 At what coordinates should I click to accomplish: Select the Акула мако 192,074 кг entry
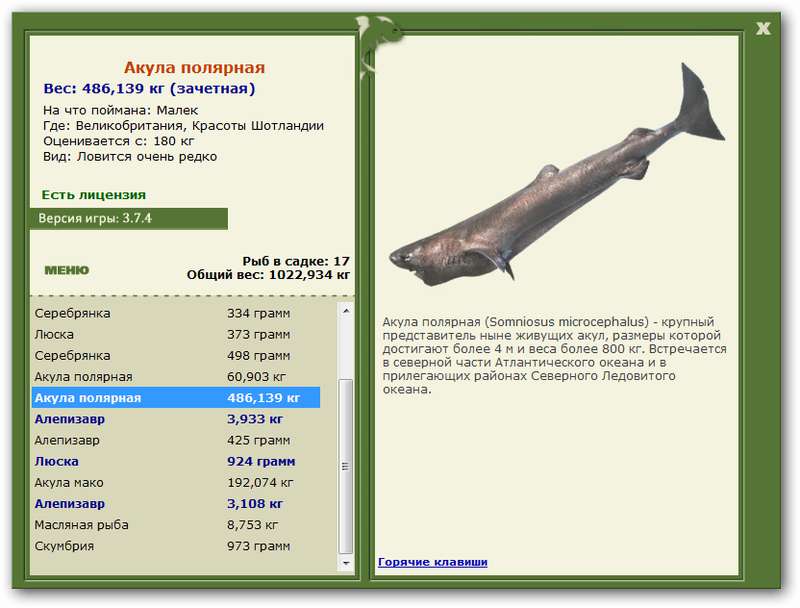pyautogui.click(x=176, y=483)
